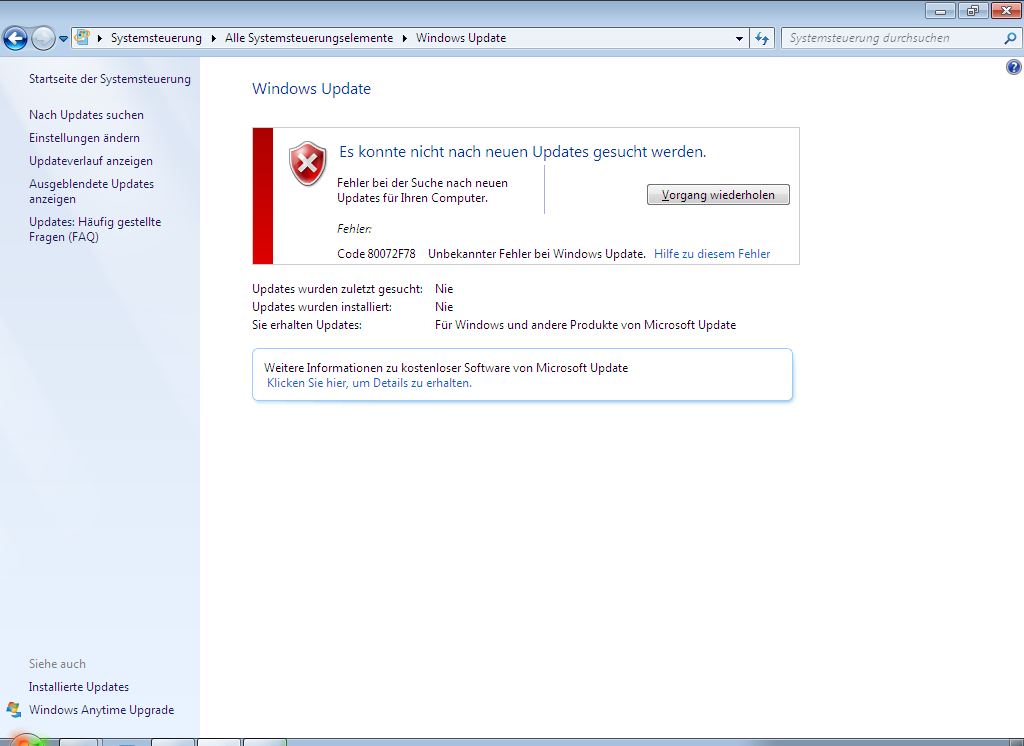
Task: Click Klicken Sie hier, um Details zu erhalten
Action: (x=369, y=383)
